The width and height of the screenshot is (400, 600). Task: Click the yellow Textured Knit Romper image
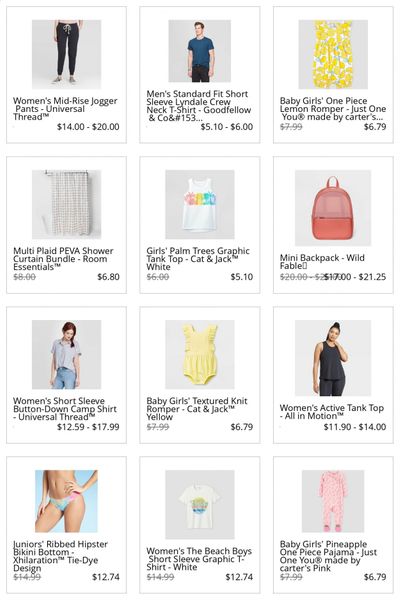pos(199,354)
